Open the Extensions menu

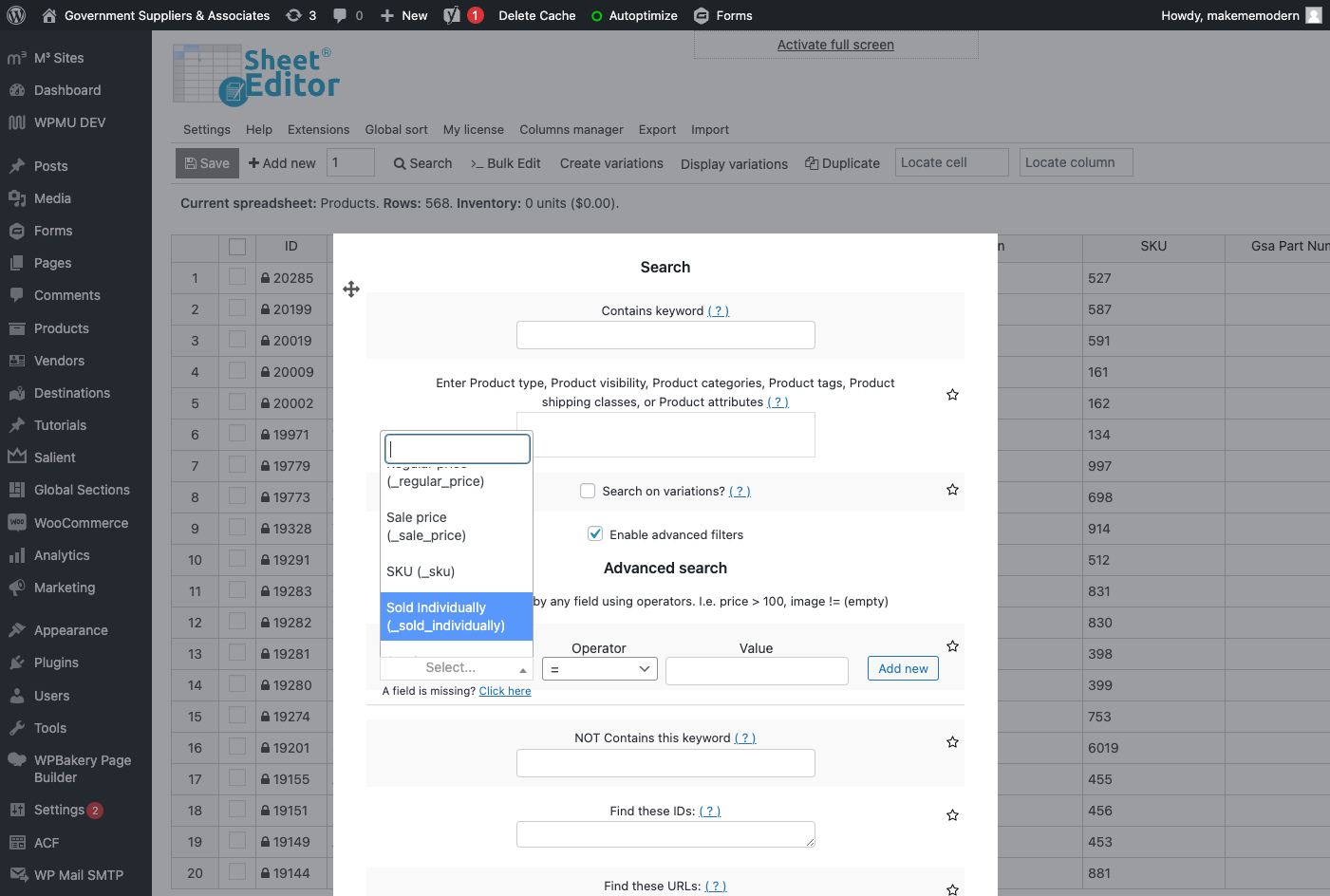click(318, 130)
